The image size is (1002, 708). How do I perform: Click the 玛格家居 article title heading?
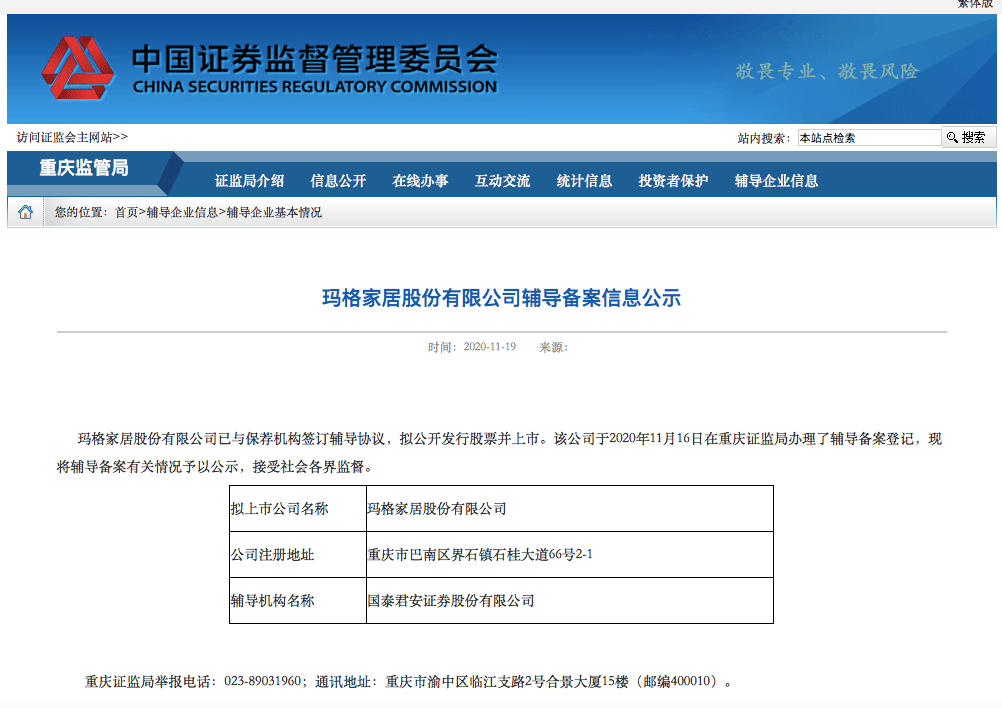click(x=500, y=298)
